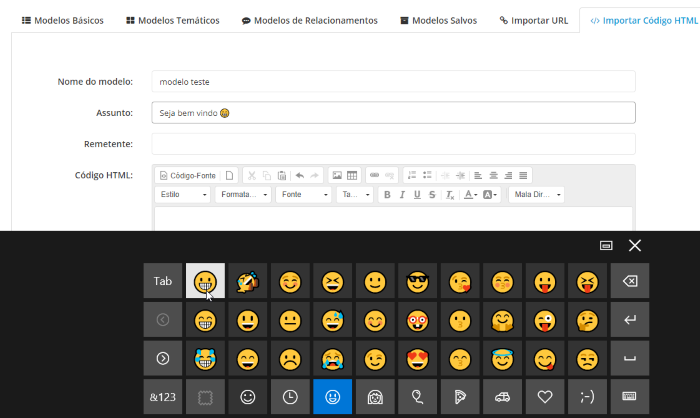Click the undo arrow icon
This screenshot has width=700, height=418.
300,176
